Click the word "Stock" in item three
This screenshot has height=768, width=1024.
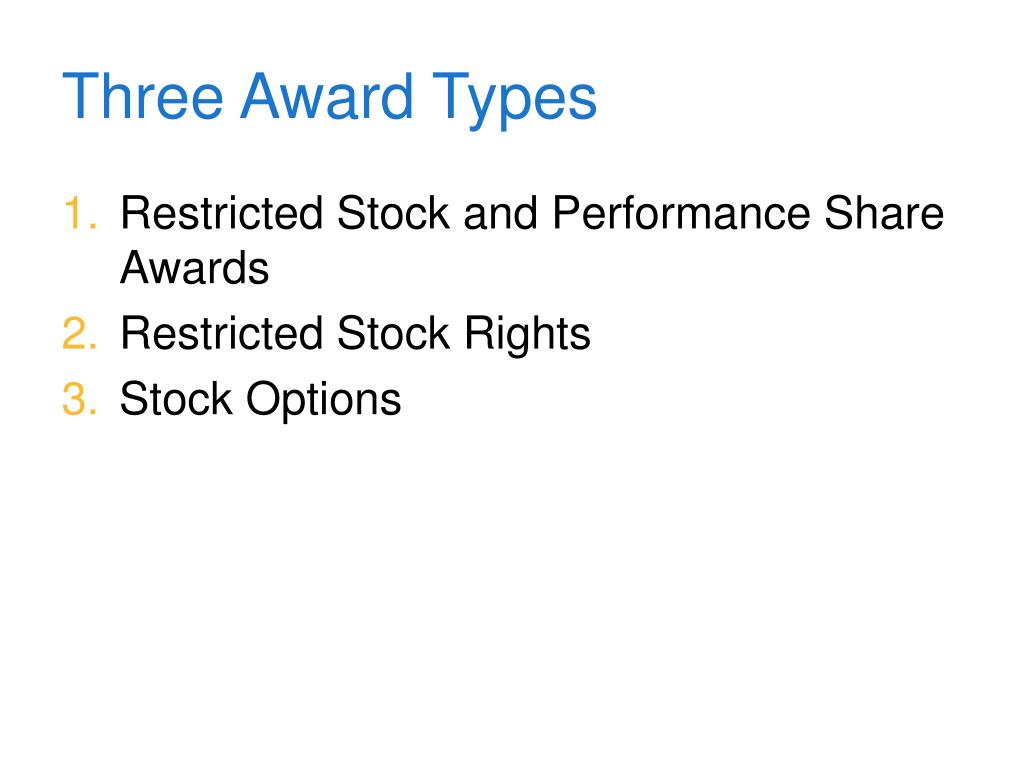176,398
